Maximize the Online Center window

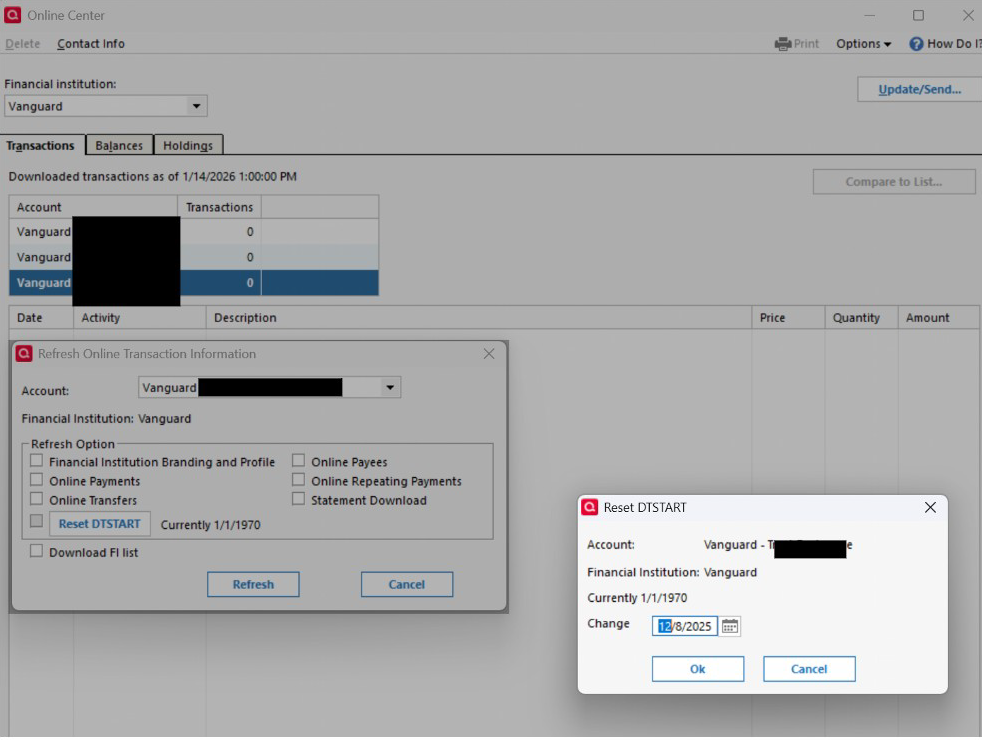(918, 15)
